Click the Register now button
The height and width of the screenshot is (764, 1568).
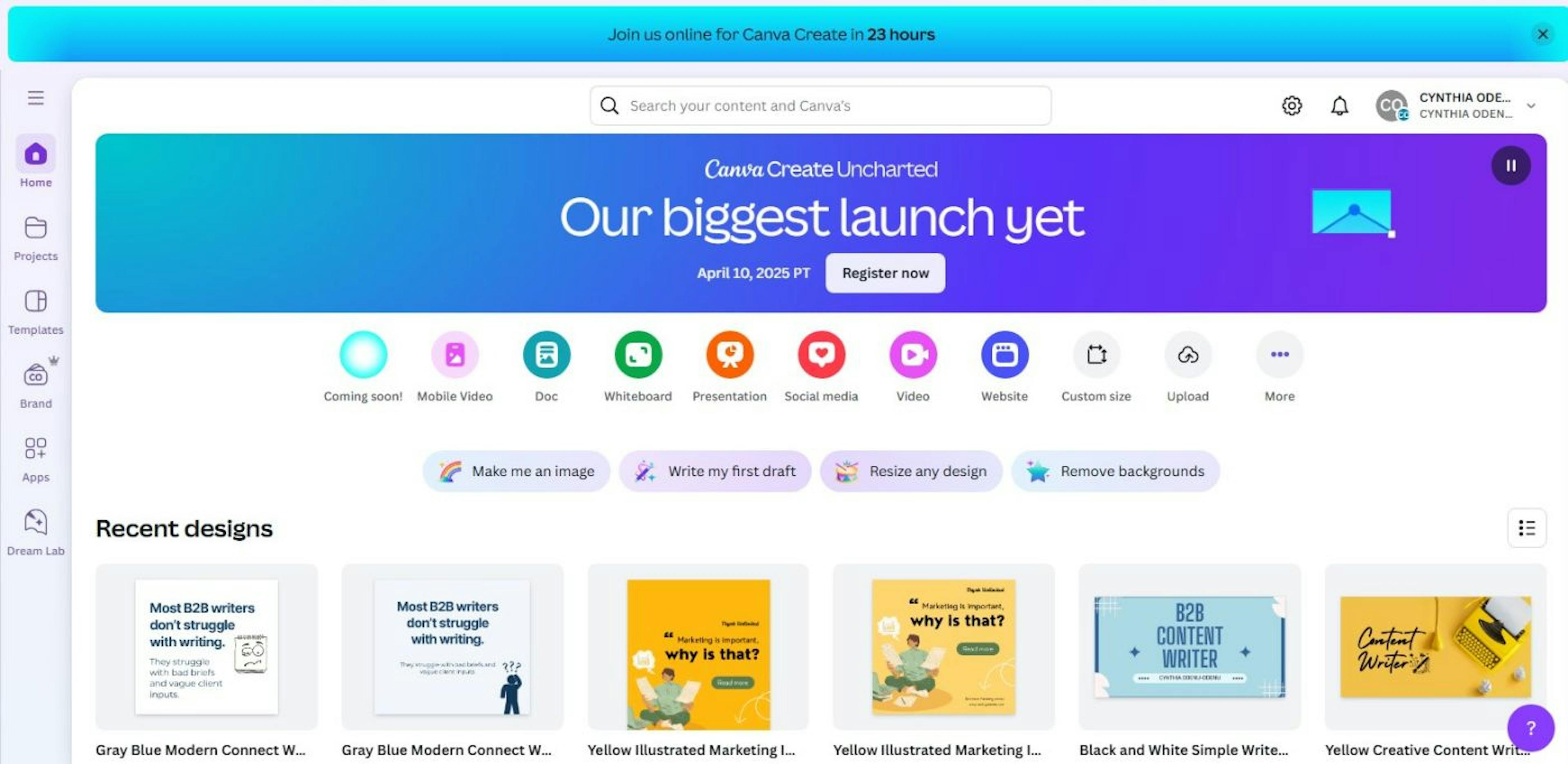coord(885,273)
